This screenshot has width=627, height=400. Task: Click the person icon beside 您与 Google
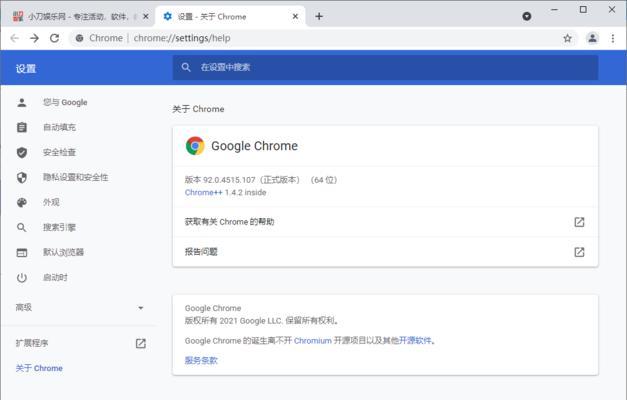tap(22, 102)
